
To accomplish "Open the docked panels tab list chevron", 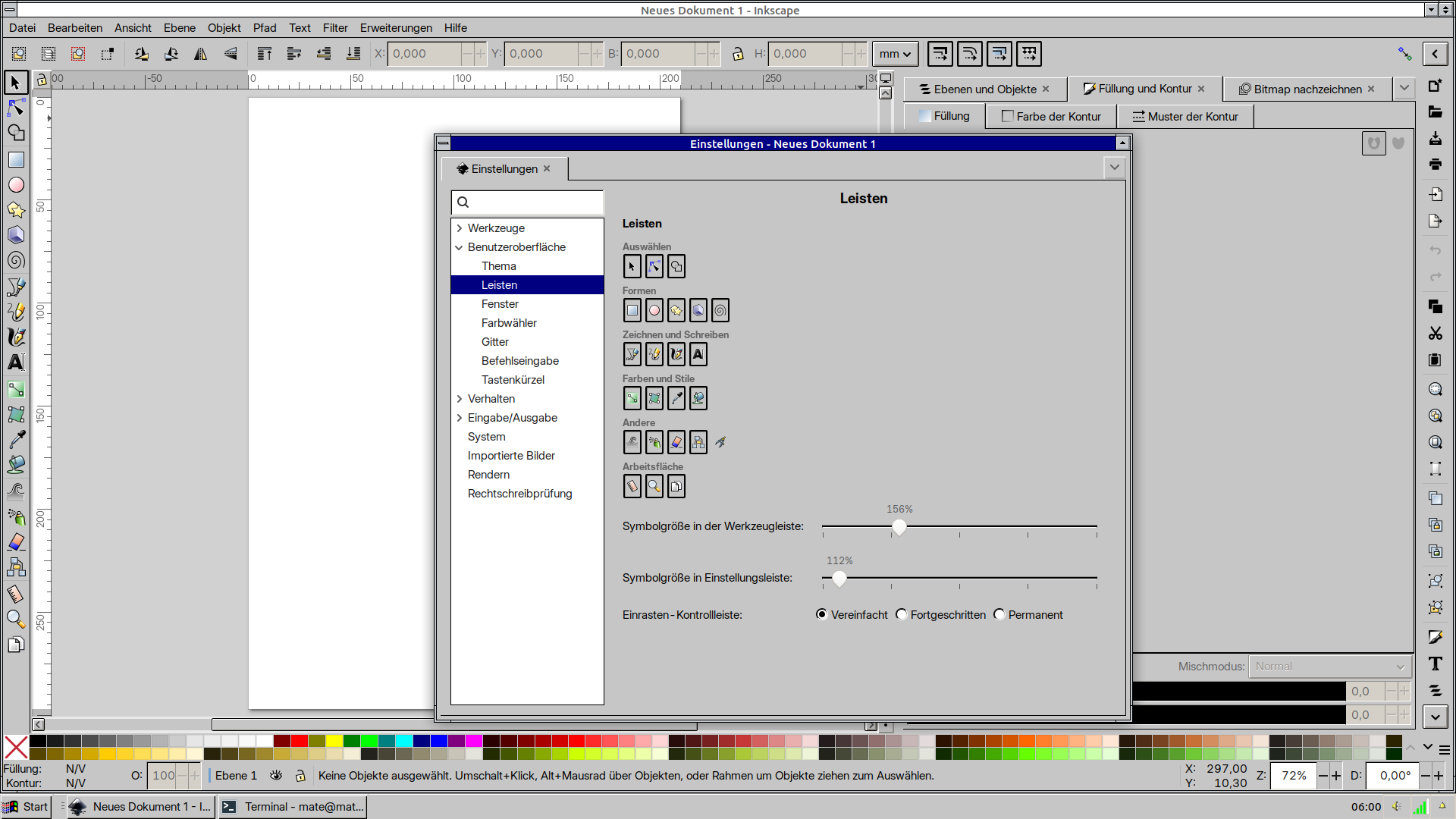I will 1404,88.
